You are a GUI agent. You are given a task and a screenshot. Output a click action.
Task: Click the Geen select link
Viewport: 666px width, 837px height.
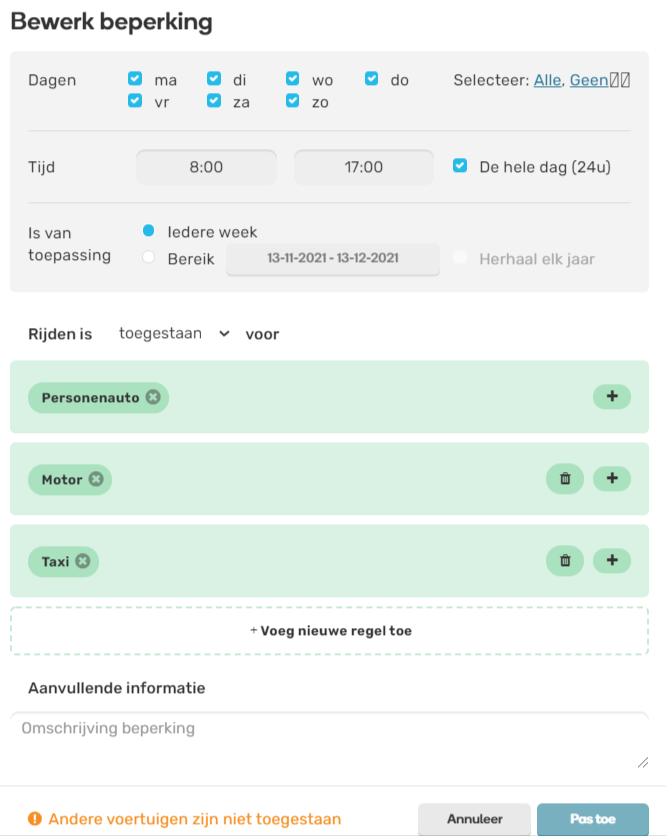[589, 80]
